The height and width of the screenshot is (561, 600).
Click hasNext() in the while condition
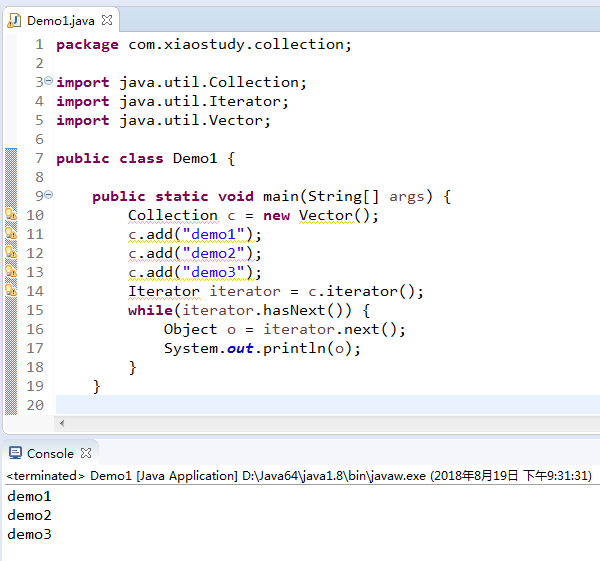pyautogui.click(x=302, y=310)
